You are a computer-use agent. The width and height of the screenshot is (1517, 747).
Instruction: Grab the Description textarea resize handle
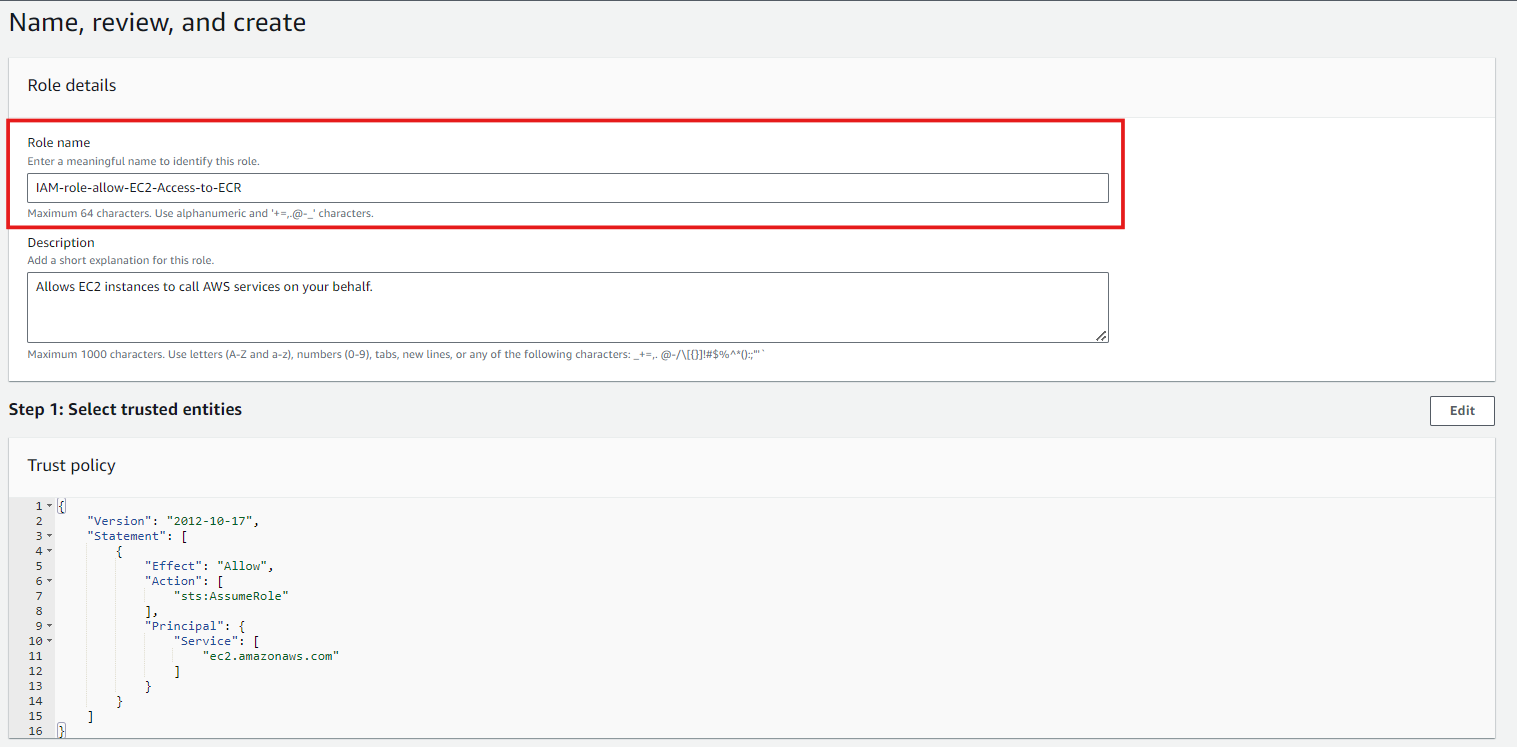(1101, 336)
